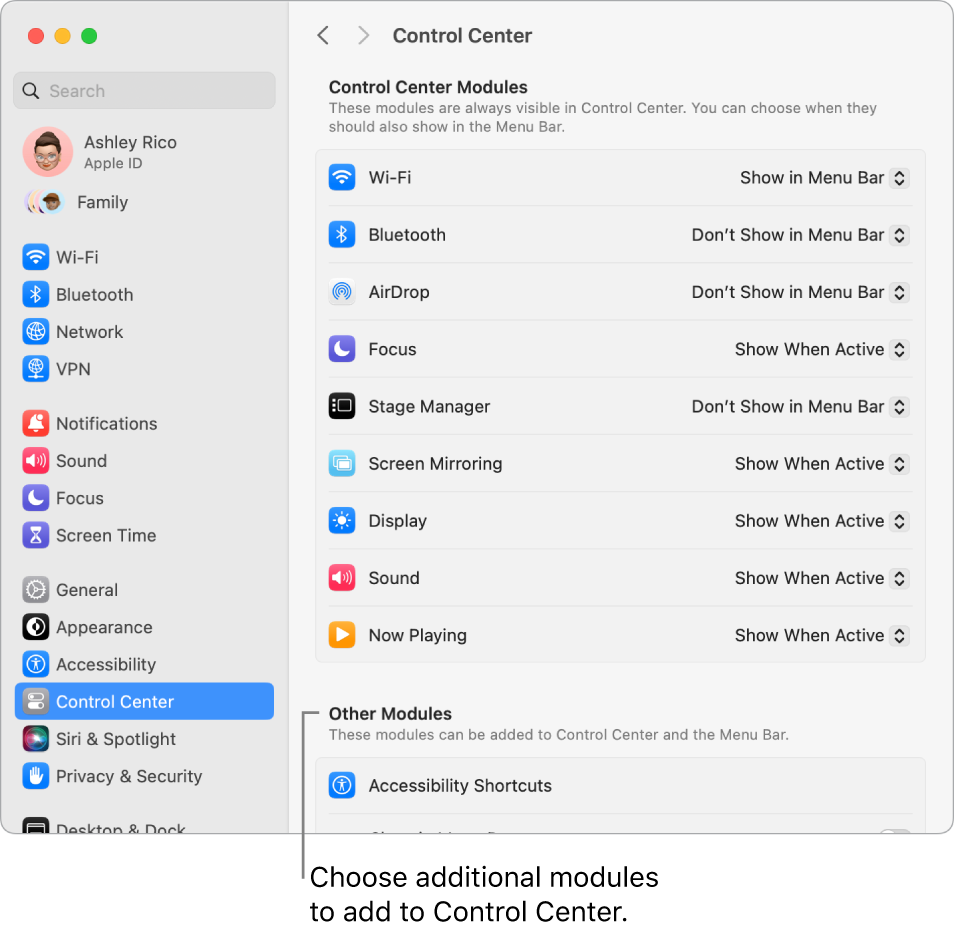Click the Stage Manager icon
956x934 pixels.
click(341, 406)
